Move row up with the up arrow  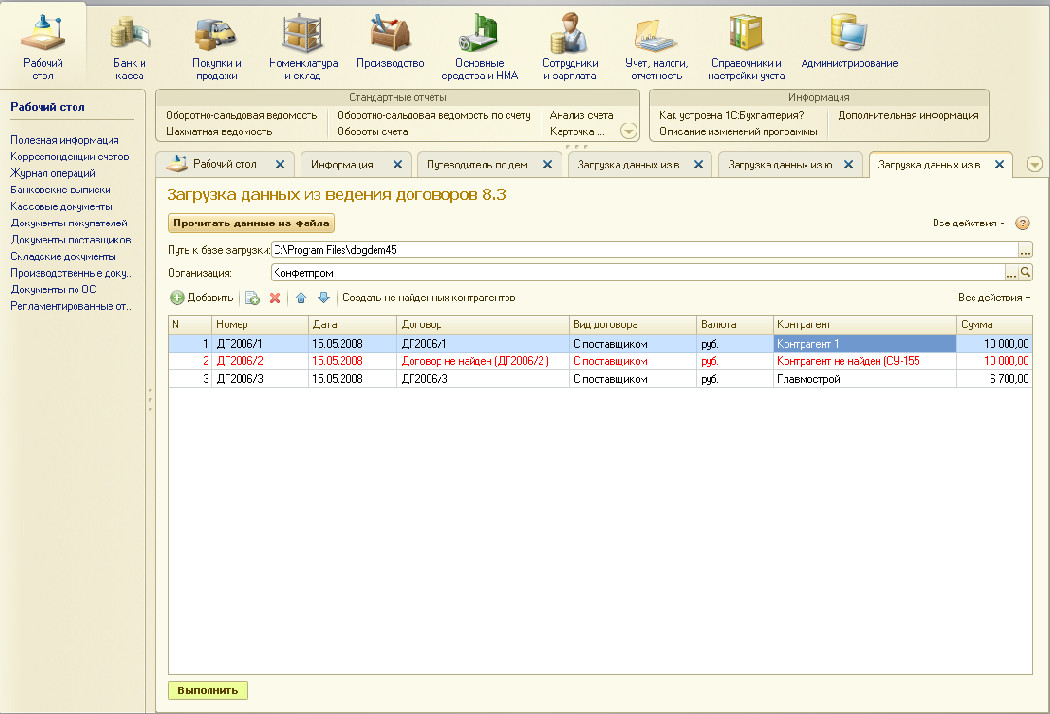tap(301, 298)
